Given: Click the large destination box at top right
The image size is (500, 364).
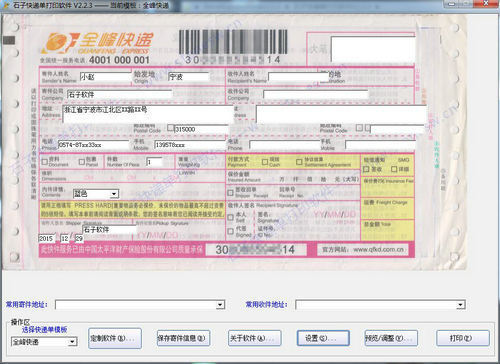Looking at the screenshot, I should (x=373, y=49).
